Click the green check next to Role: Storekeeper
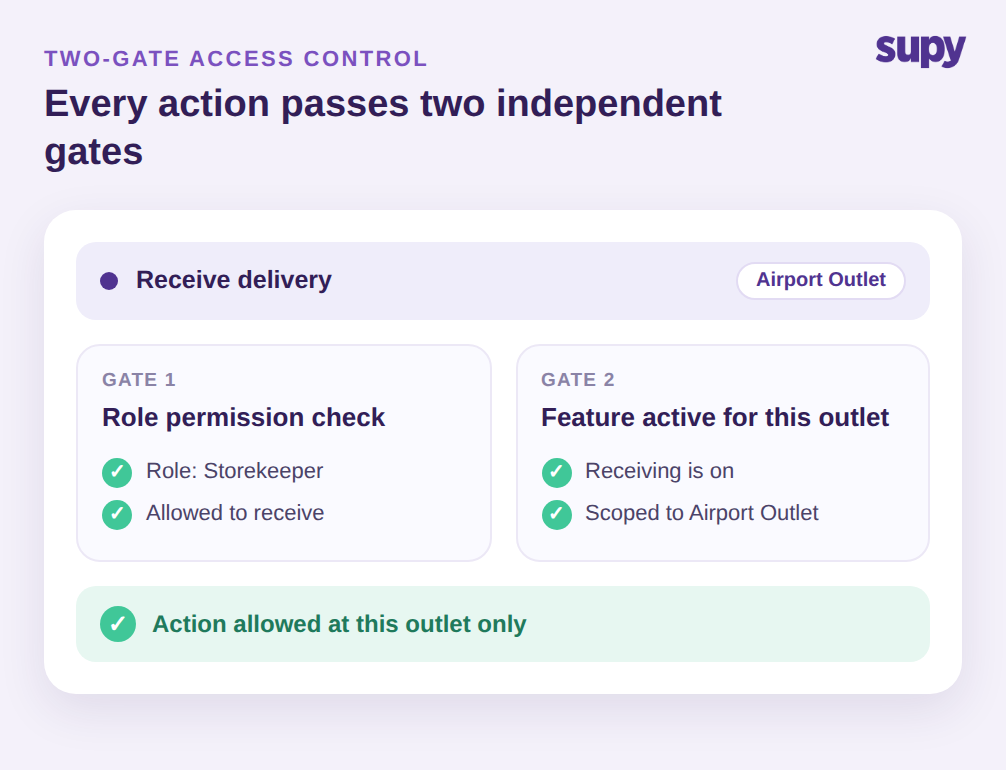This screenshot has height=770, width=1006. 117,473
